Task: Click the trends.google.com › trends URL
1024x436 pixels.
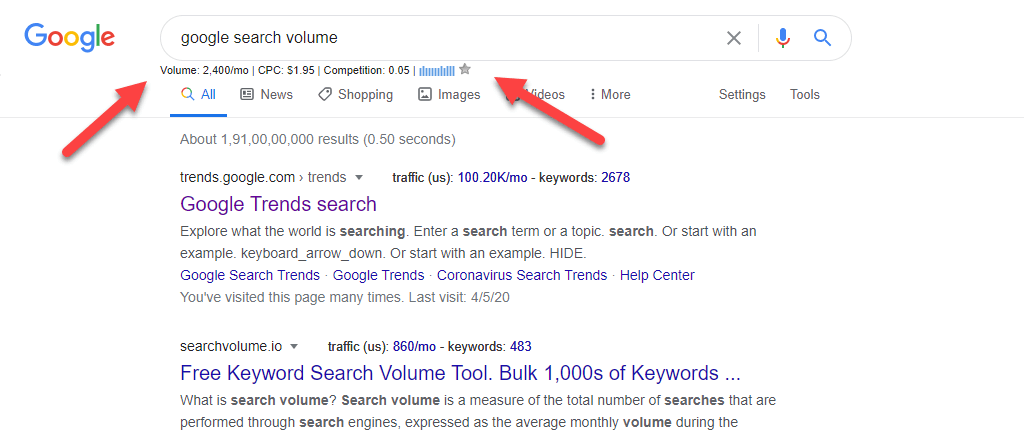Action: 264,178
